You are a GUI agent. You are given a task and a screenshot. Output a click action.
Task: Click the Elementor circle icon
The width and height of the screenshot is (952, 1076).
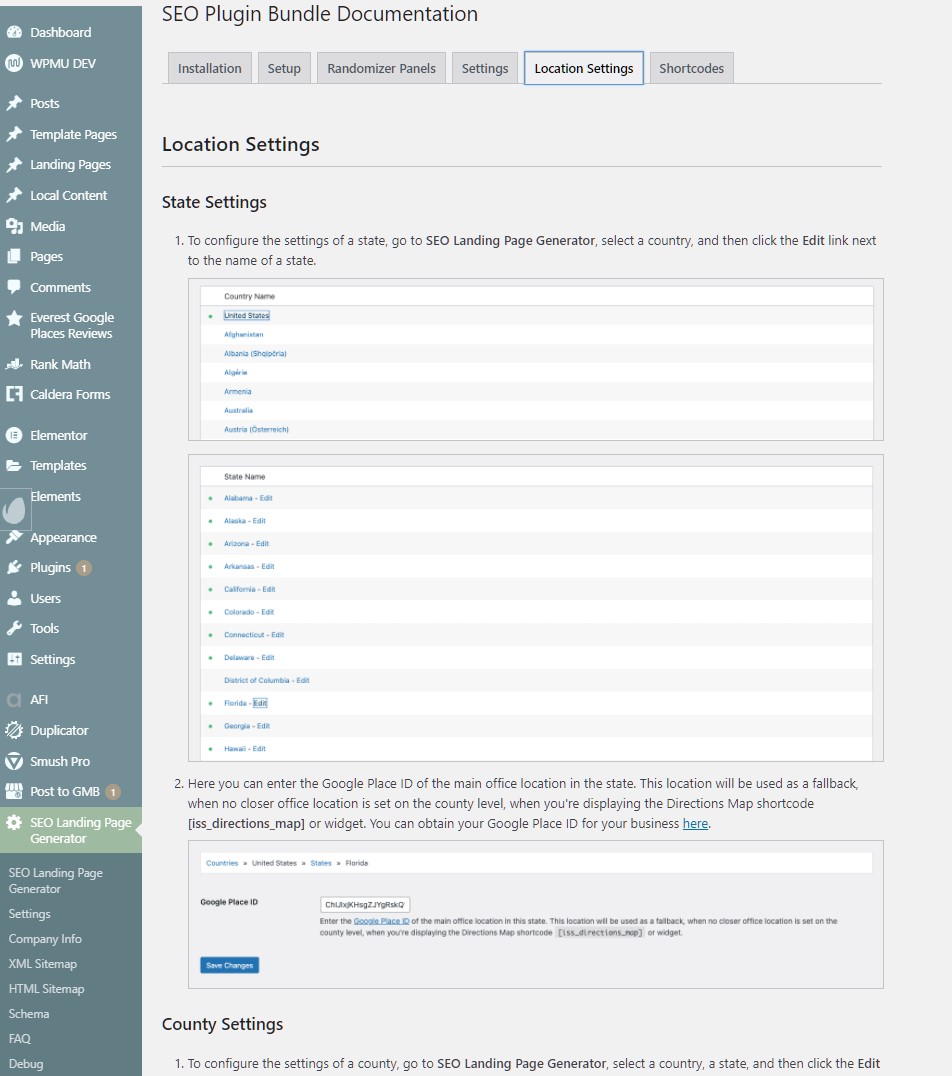(x=14, y=435)
